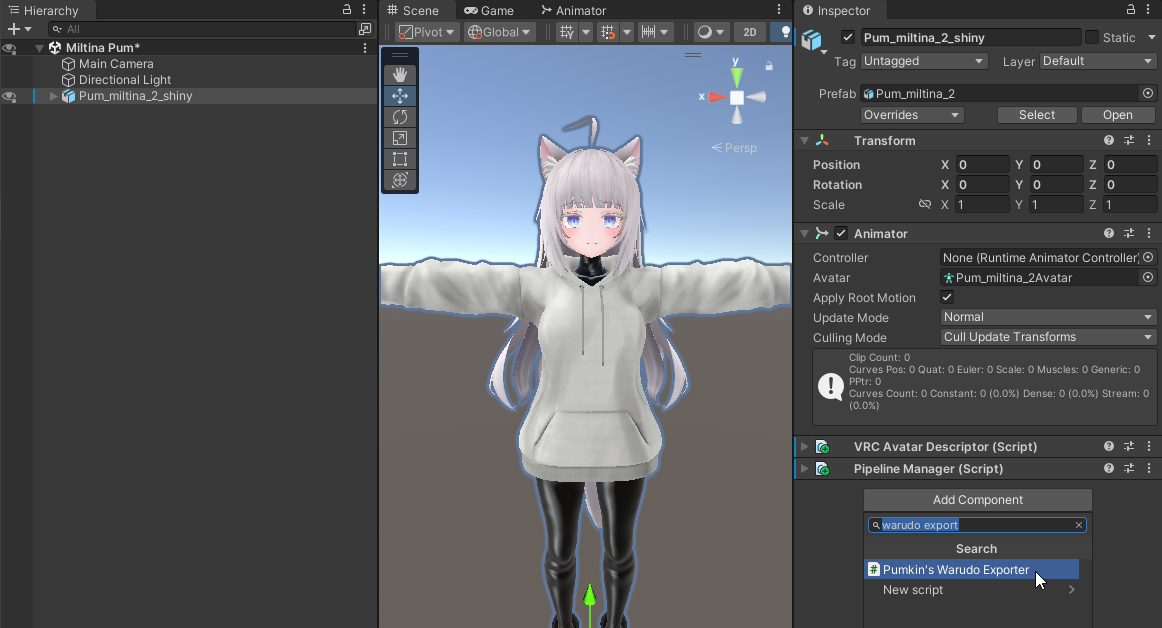Open the draw mode shading icon
The height and width of the screenshot is (628, 1162).
point(705,32)
